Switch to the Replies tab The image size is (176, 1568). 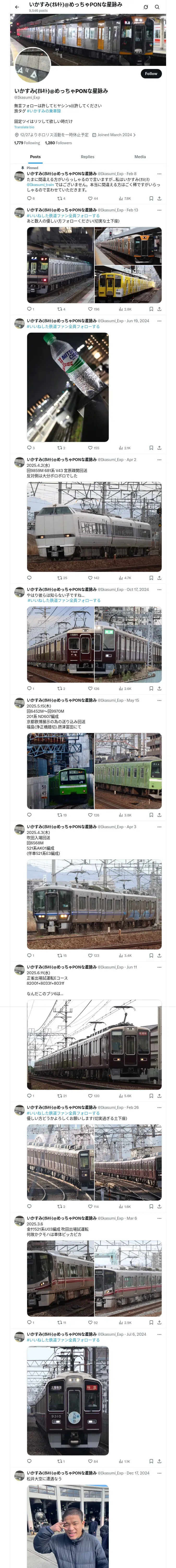(87, 157)
